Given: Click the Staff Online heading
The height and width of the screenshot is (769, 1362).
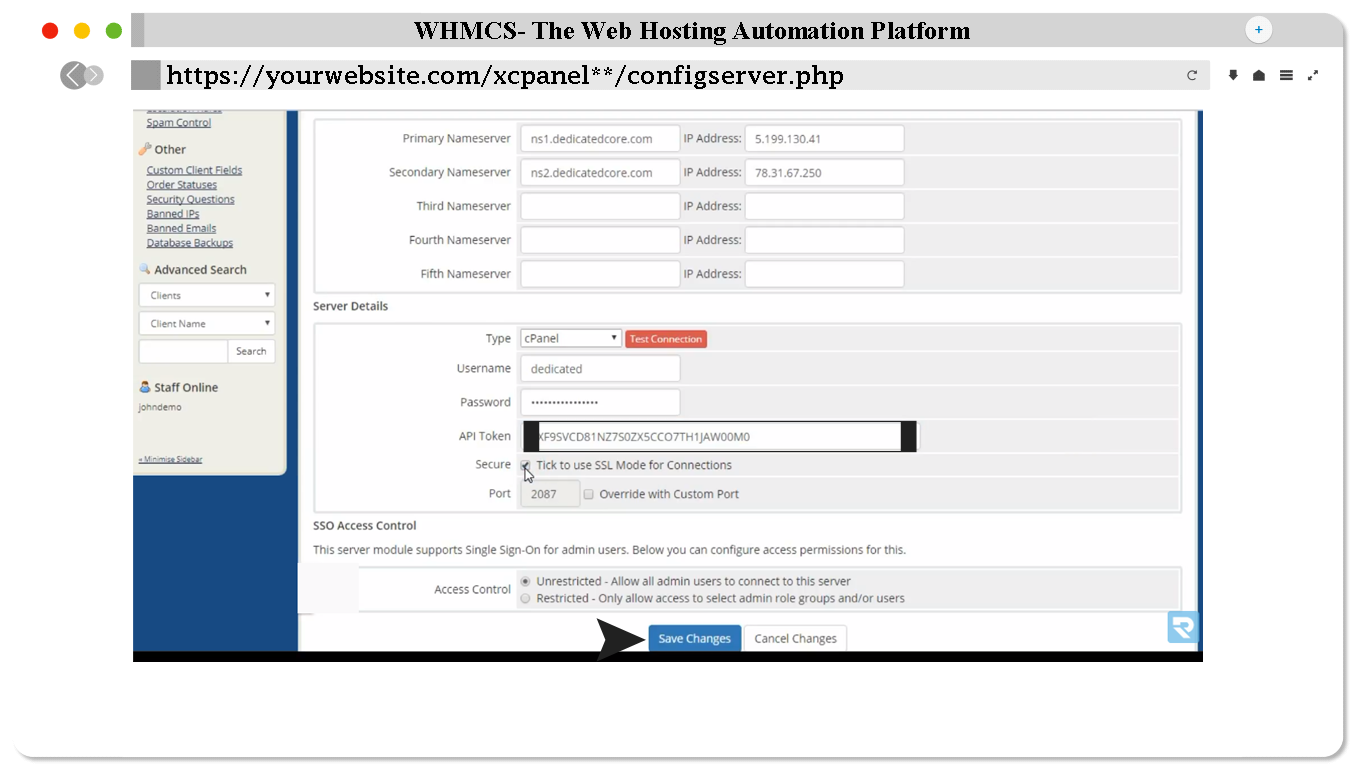Looking at the screenshot, I should [186, 387].
